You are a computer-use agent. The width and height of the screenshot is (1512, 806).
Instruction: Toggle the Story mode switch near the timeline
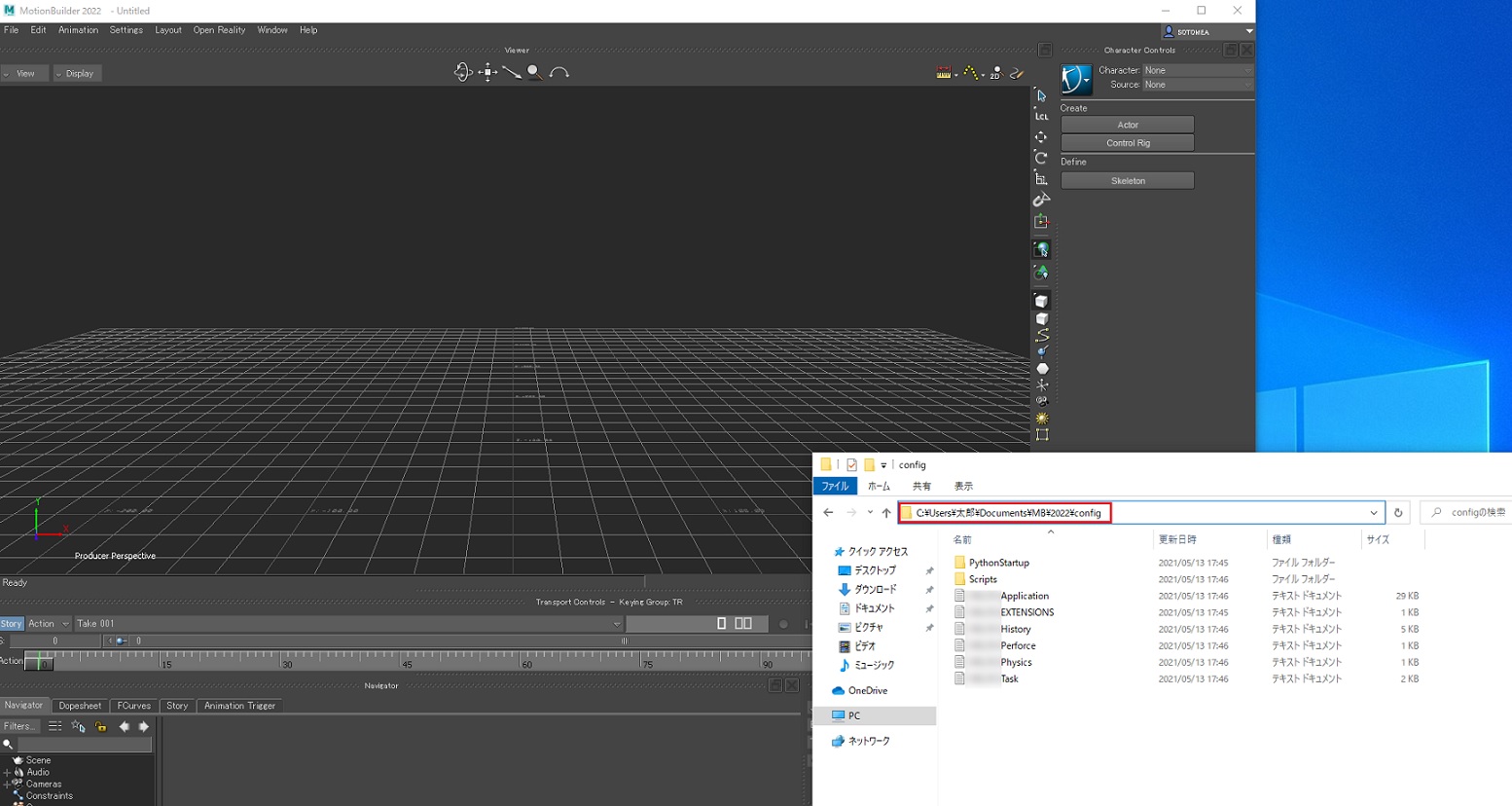11,623
